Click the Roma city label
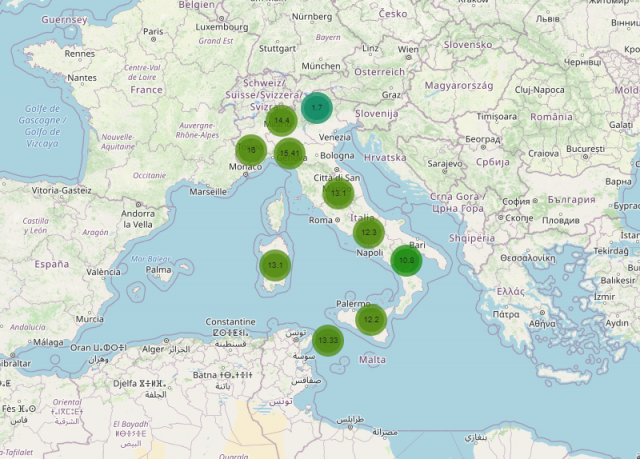 tap(321, 220)
